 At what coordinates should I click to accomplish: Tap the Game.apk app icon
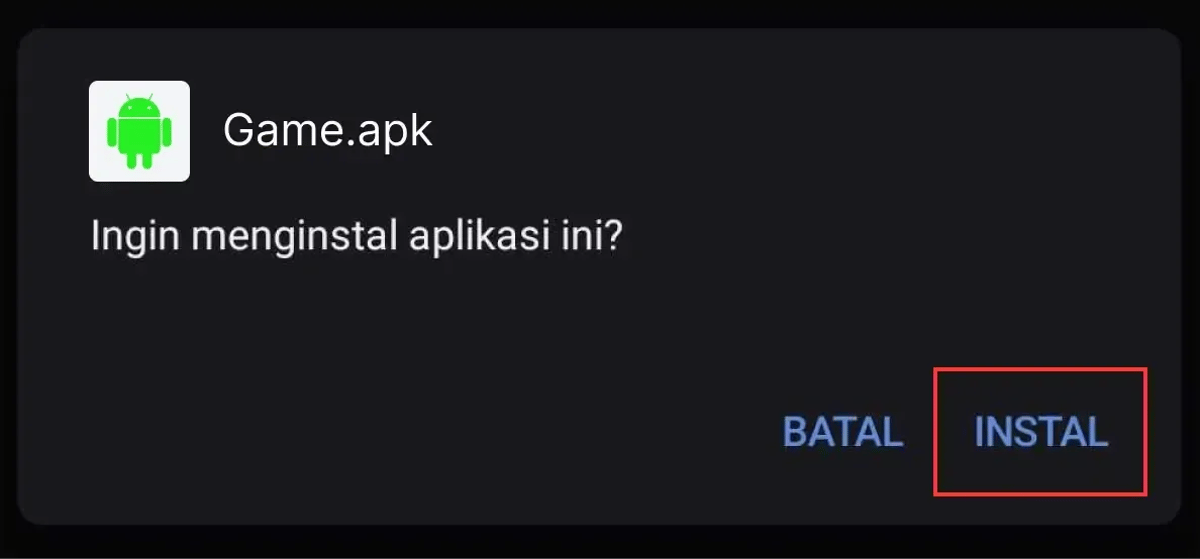point(139,131)
